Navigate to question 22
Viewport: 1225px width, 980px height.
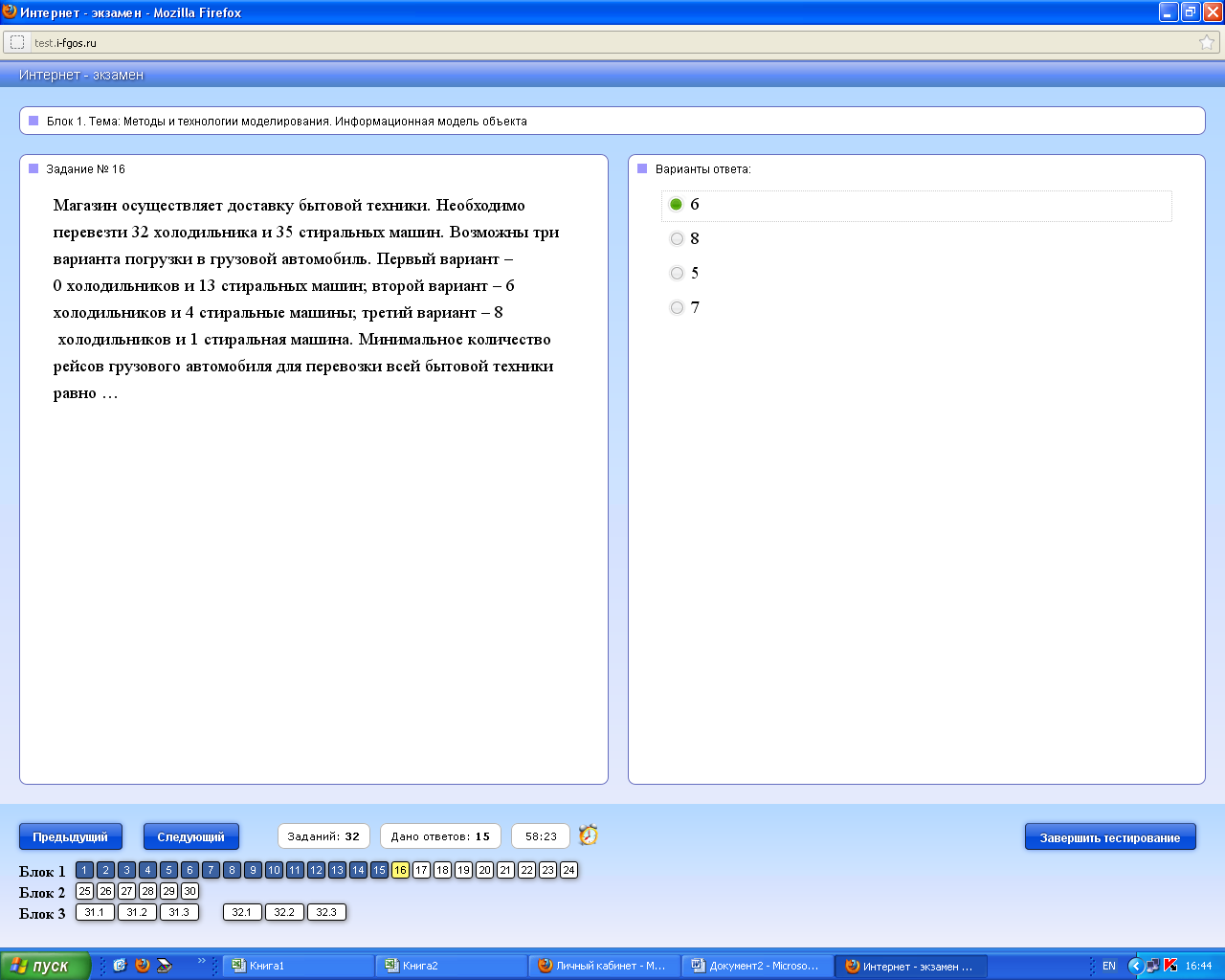(526, 870)
